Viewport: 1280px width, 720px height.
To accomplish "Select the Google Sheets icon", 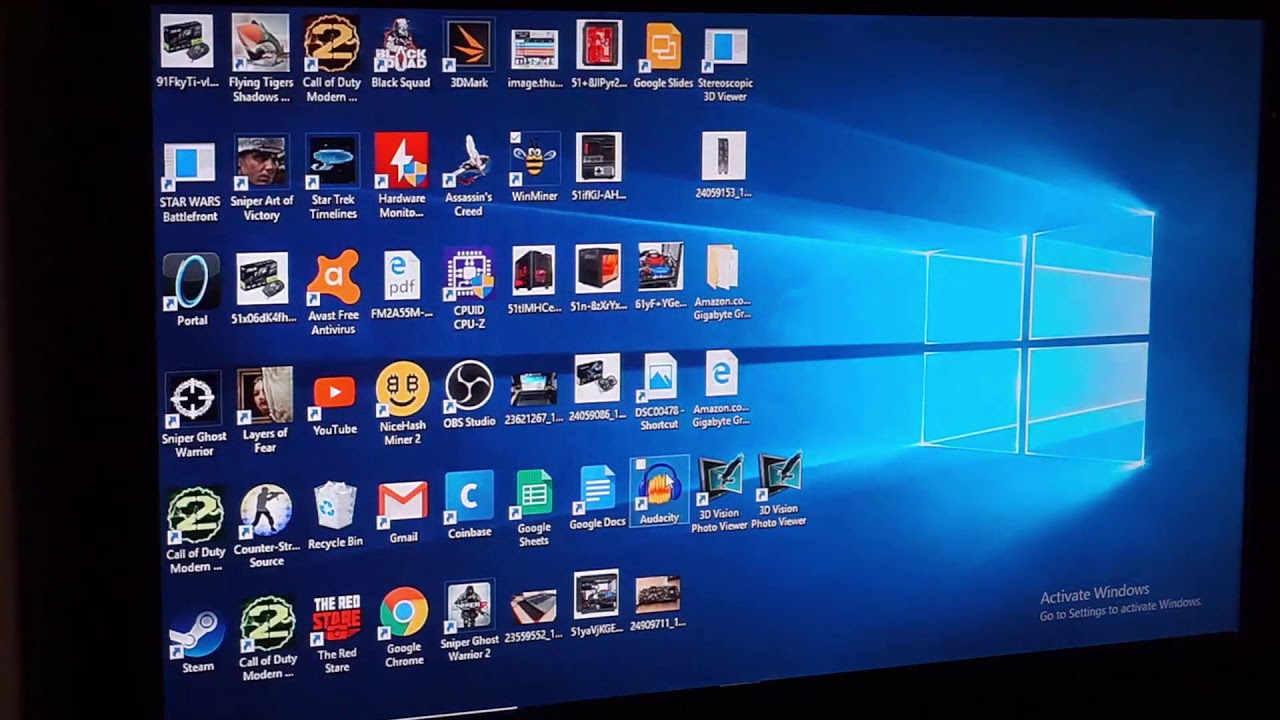I will 534,508.
